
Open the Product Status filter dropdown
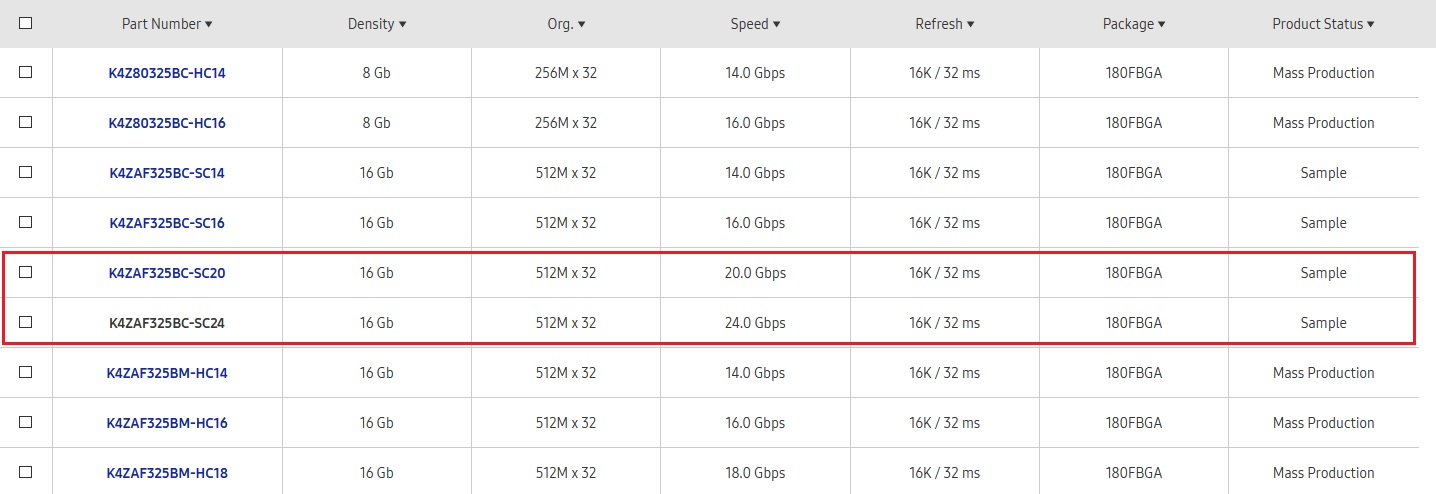click(x=1323, y=24)
